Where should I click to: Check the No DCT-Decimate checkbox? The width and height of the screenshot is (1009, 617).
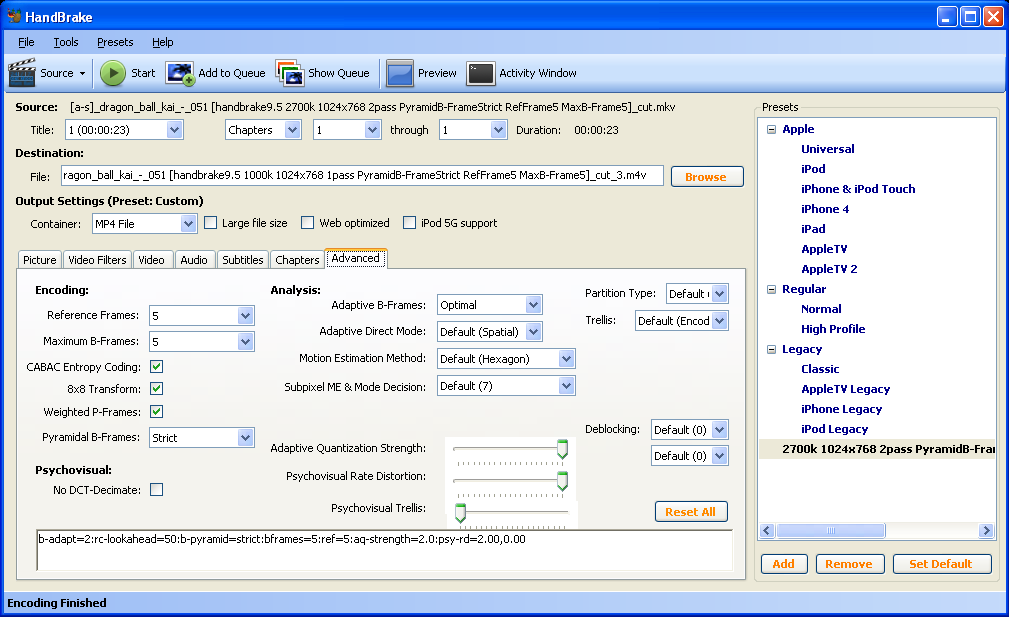(156, 490)
